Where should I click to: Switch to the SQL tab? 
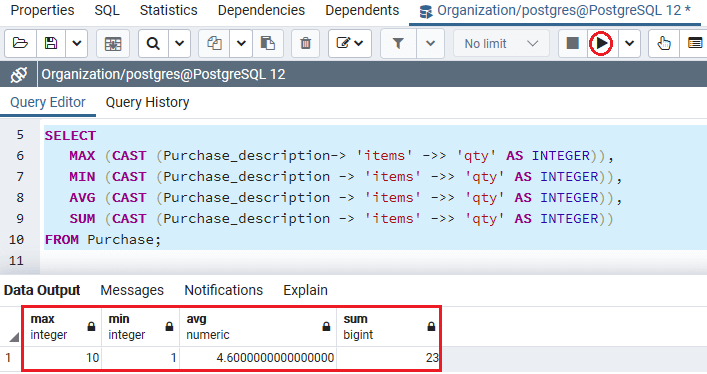(107, 10)
